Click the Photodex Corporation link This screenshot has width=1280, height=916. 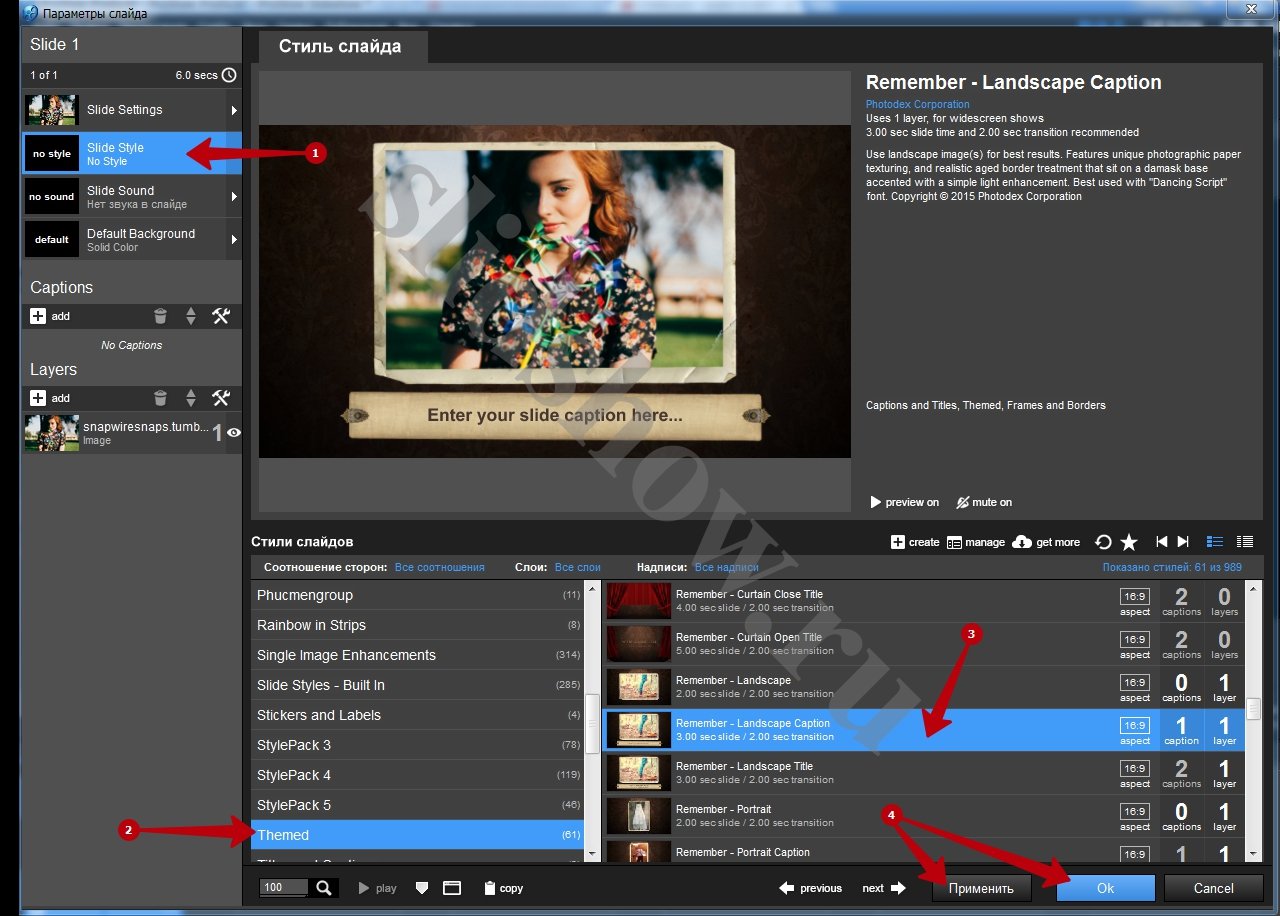pyautogui.click(x=917, y=104)
